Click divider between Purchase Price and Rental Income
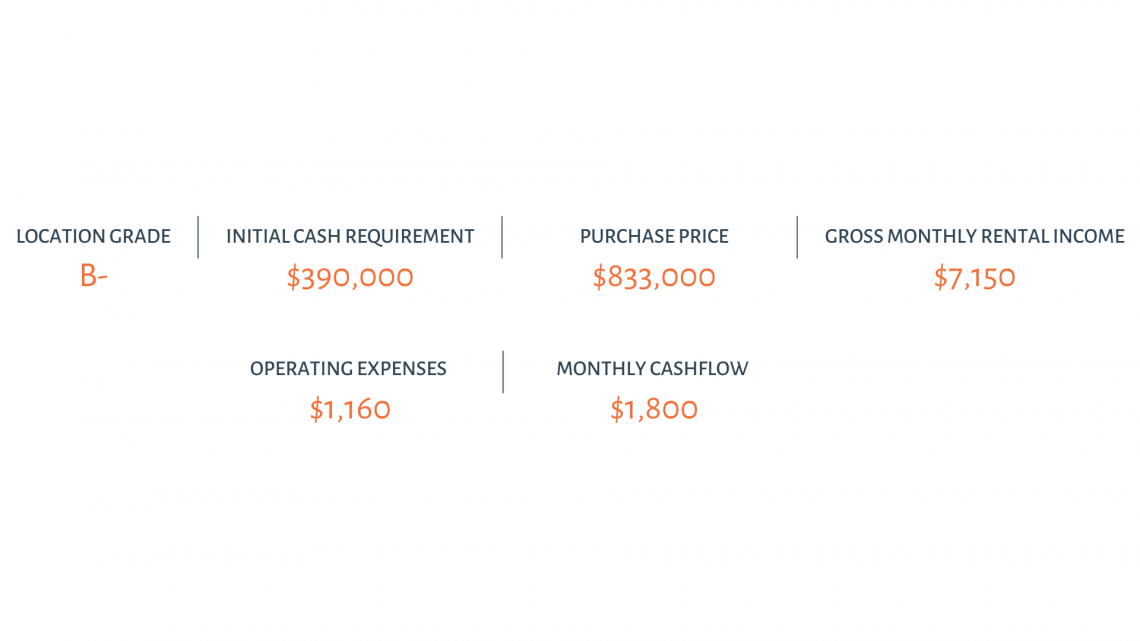The height and width of the screenshot is (641, 1140). 797,237
